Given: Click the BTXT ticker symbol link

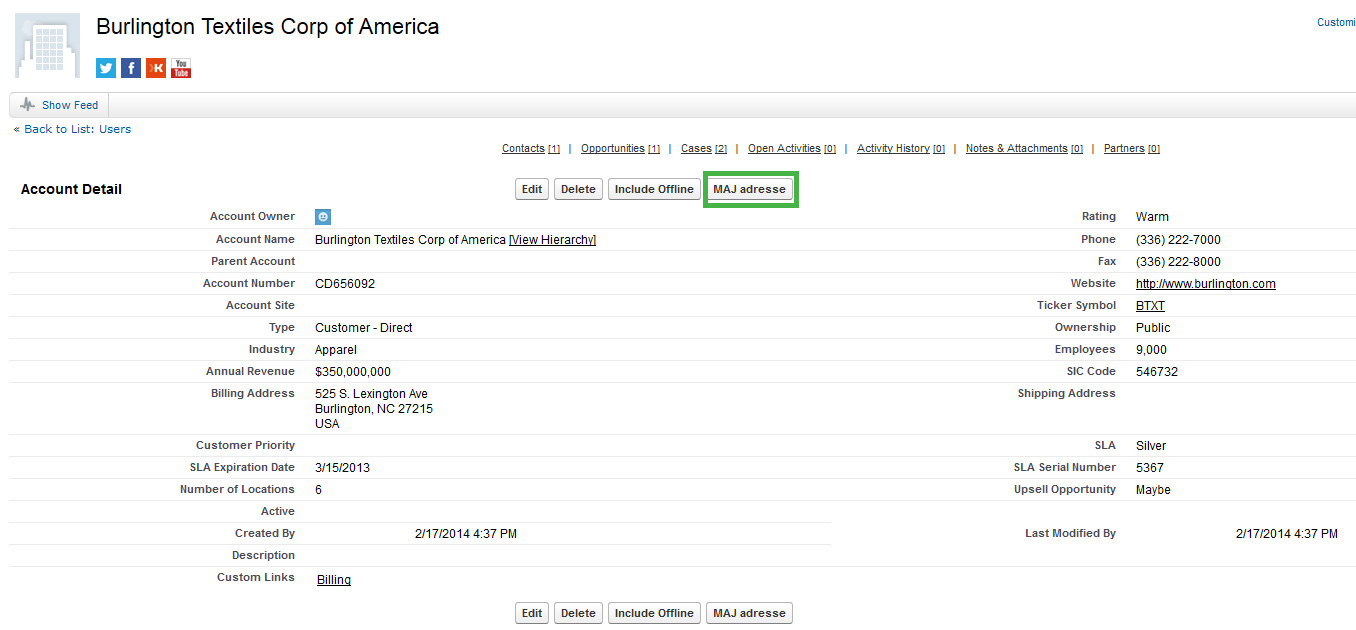Looking at the screenshot, I should 1150,306.
